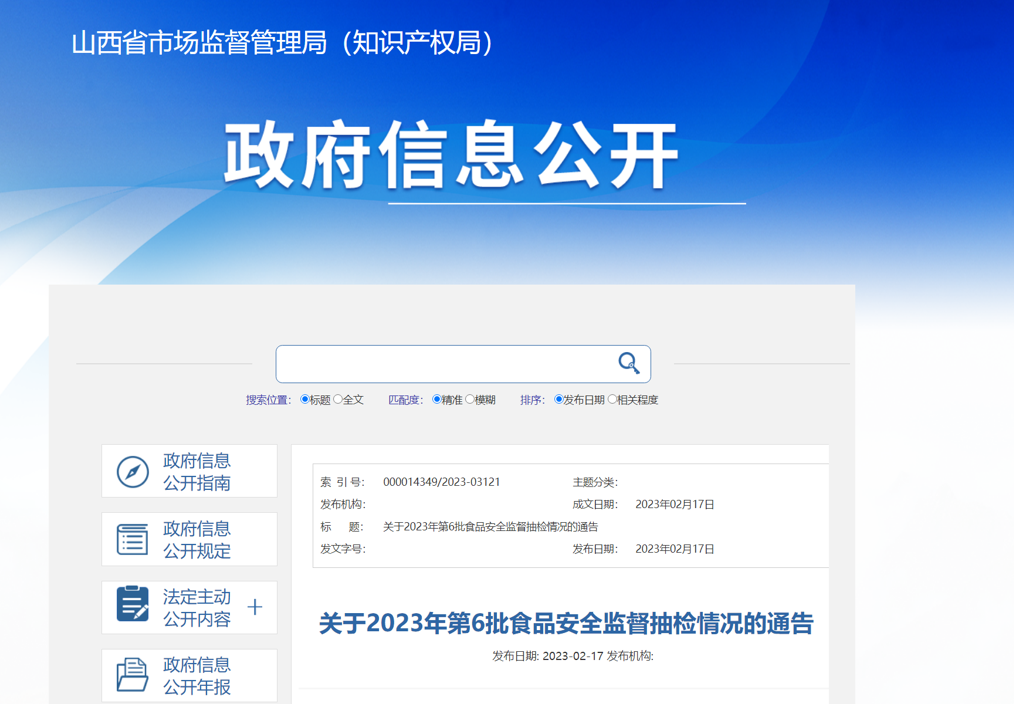Focus the search text input box
The image size is (1014, 704).
click(x=445, y=364)
